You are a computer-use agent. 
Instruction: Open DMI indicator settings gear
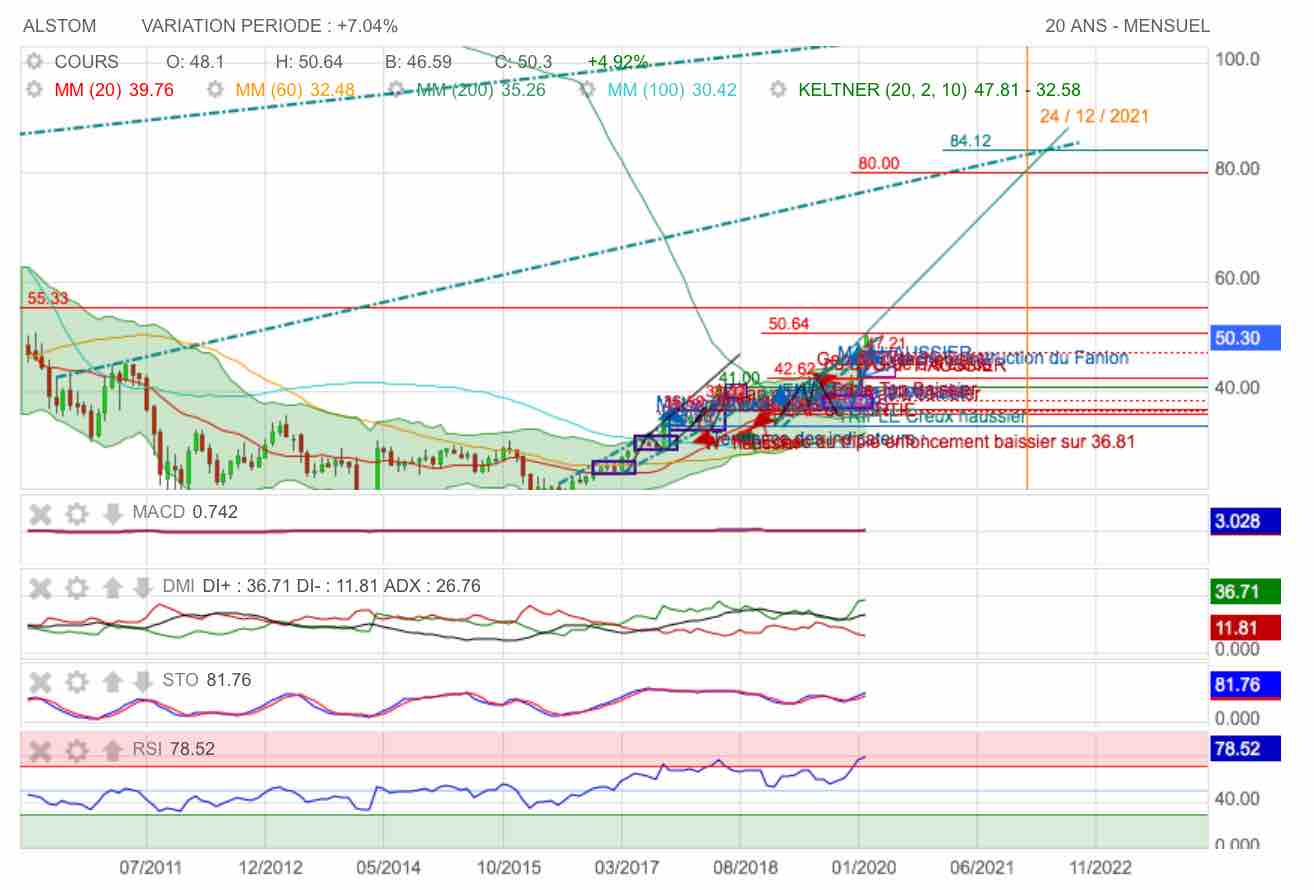click(x=77, y=587)
